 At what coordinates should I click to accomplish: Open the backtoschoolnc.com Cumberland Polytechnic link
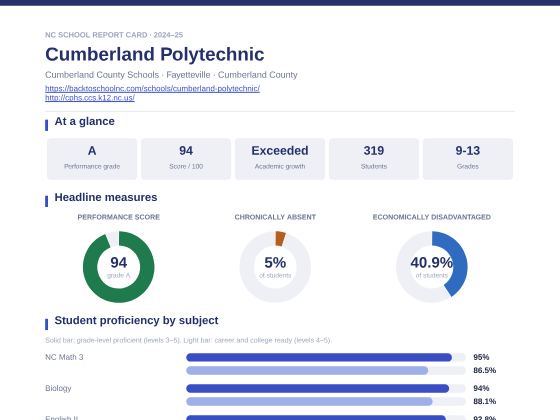152,88
